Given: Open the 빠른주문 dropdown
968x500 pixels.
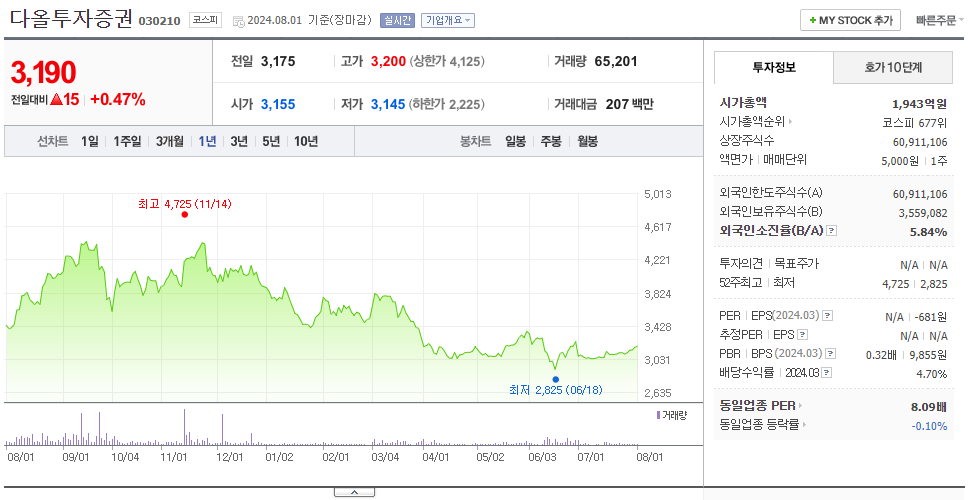Looking at the screenshot, I should (940, 20).
